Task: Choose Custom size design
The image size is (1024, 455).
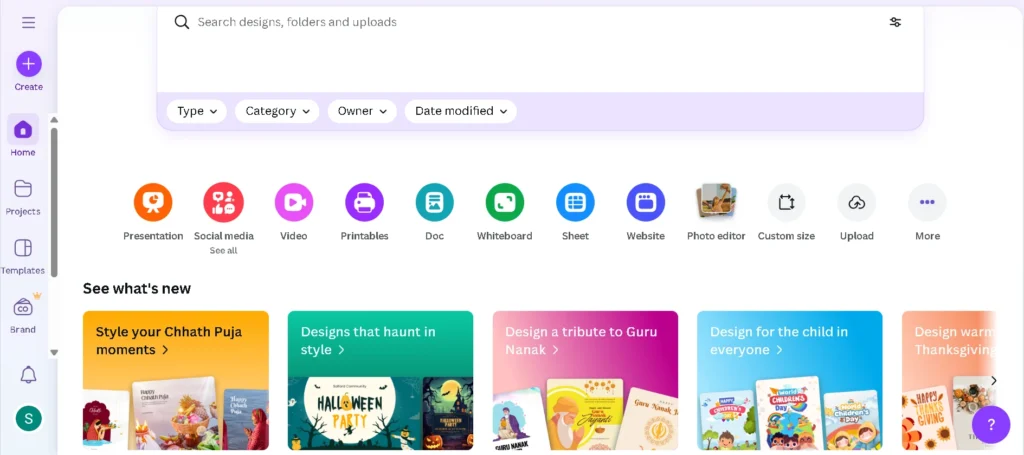Action: click(786, 213)
